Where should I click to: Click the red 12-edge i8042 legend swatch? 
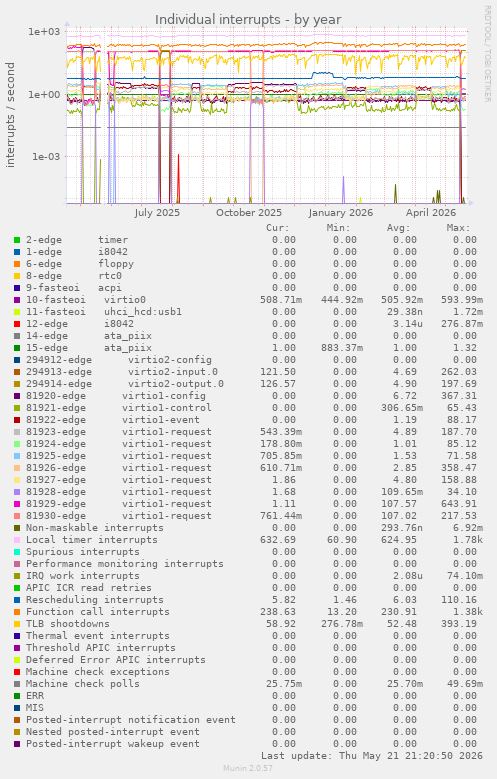(17, 324)
